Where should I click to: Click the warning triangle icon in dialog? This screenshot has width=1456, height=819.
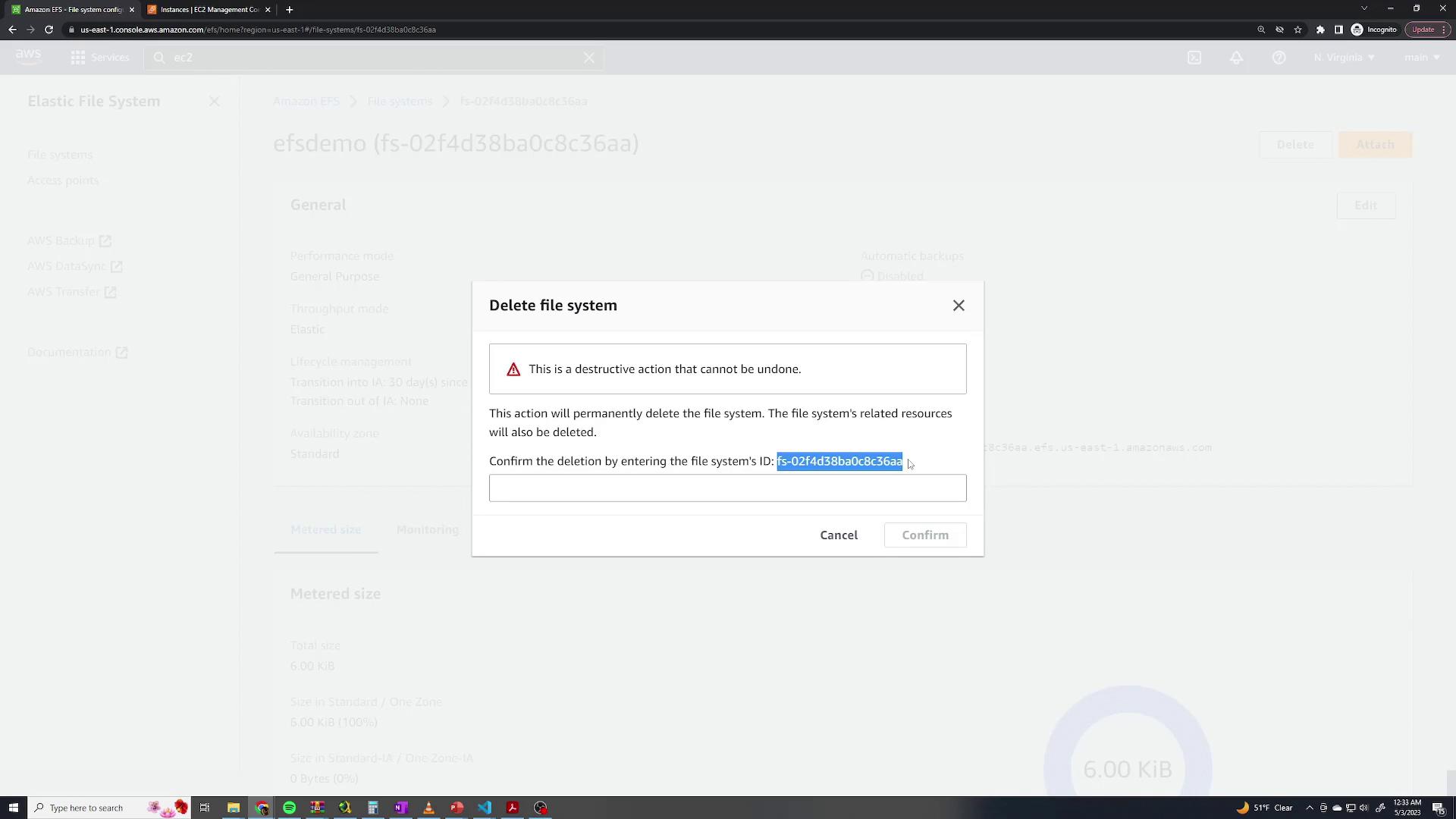[513, 369]
